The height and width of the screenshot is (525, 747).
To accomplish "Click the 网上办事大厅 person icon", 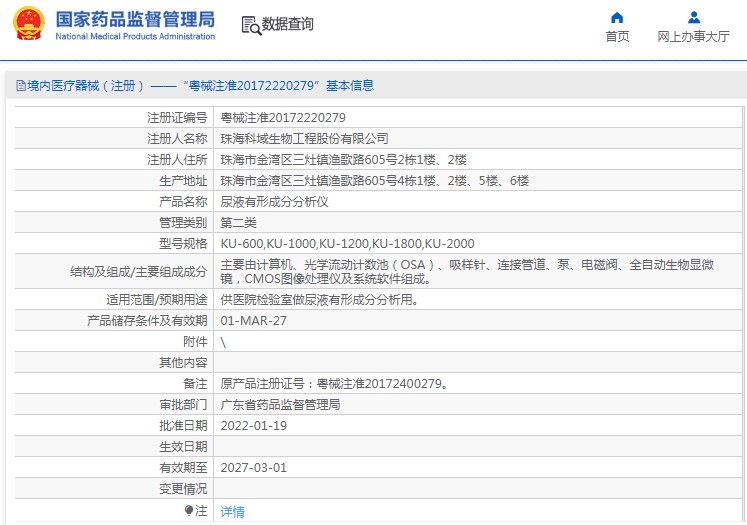I will (693, 17).
